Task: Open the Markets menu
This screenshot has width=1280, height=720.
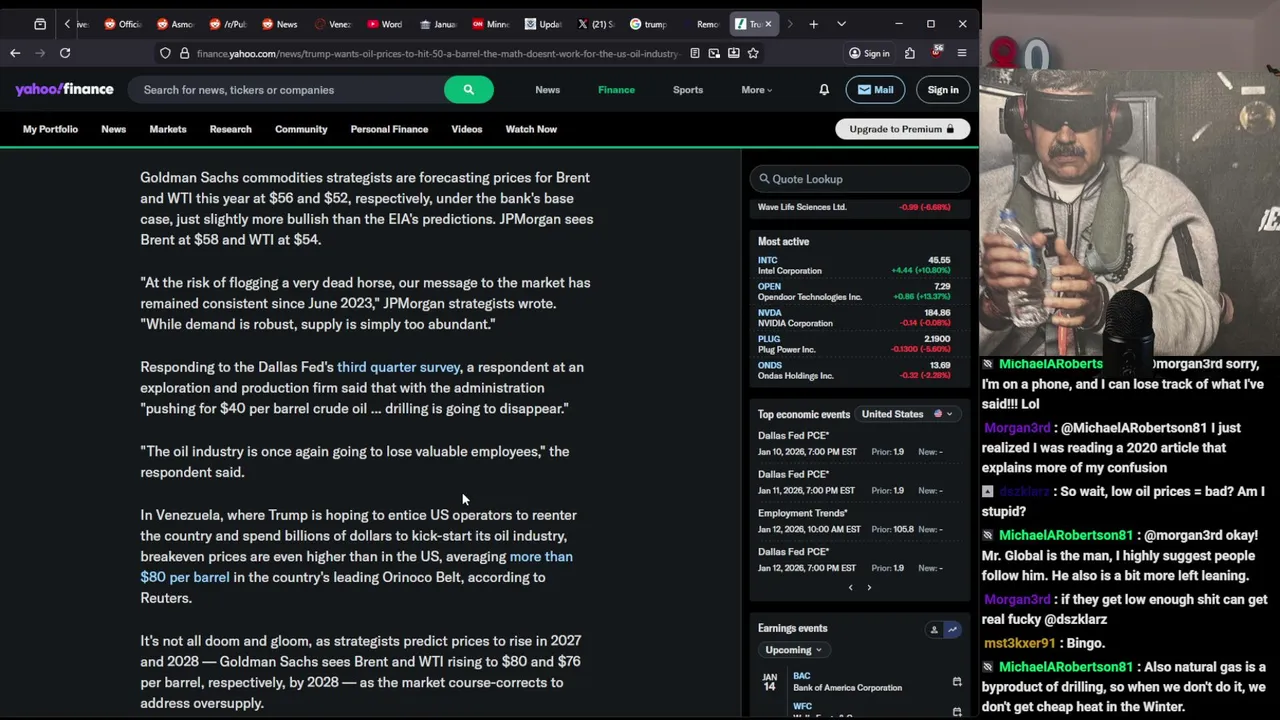Action: coord(168,129)
